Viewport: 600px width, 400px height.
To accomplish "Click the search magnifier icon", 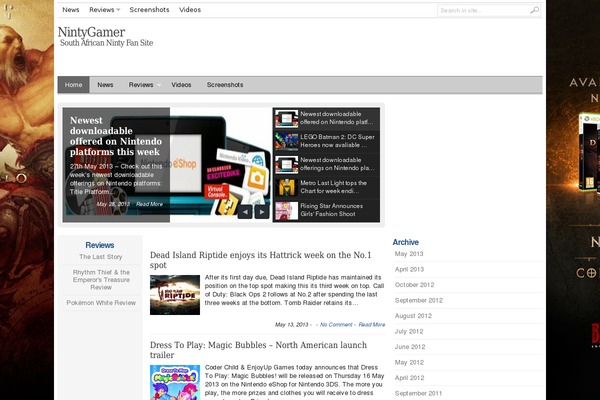I will pyautogui.click(x=534, y=10).
